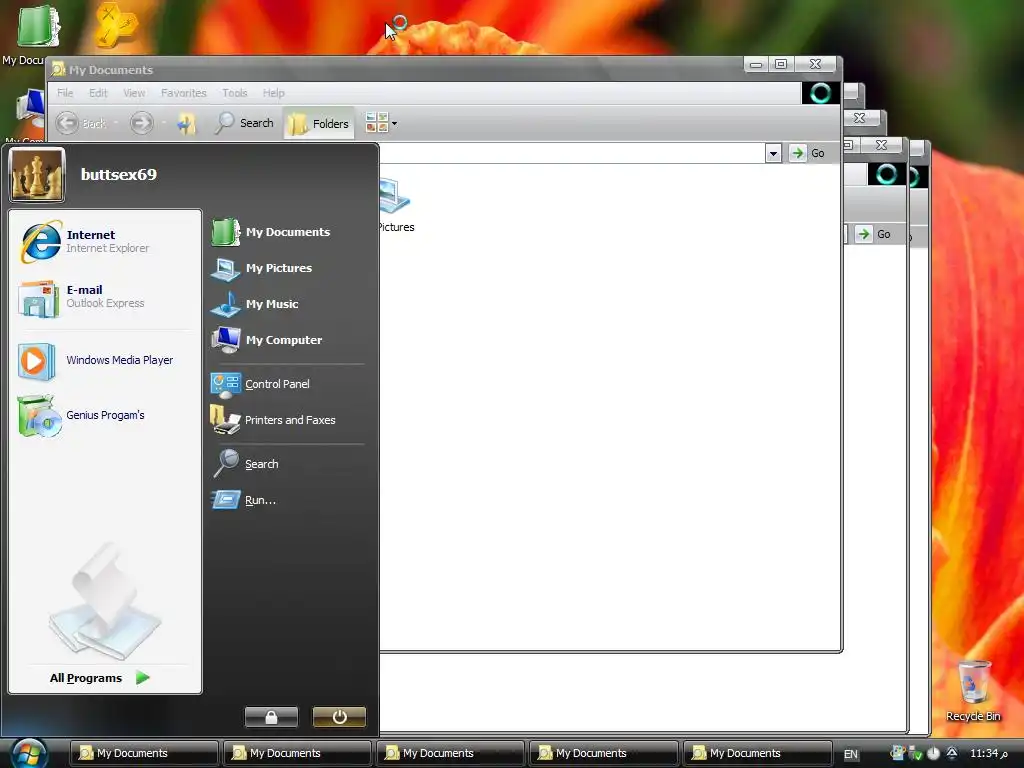Viewport: 1024px width, 768px height.
Task: Open the File menu in My Documents
Action: point(65,93)
